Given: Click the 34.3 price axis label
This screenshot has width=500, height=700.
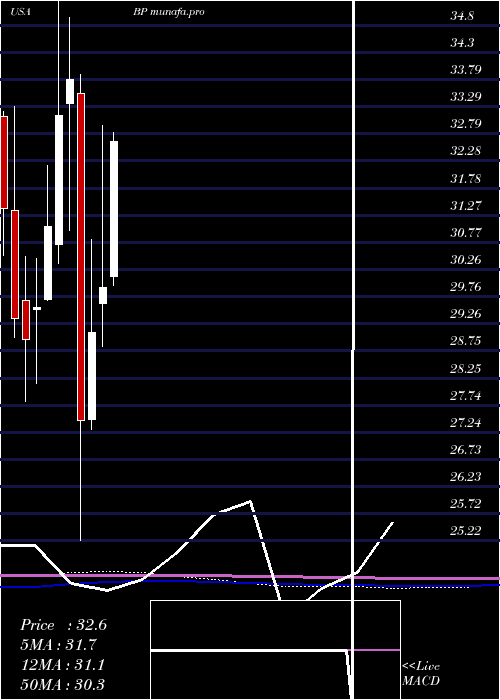Looking at the screenshot, I should [462, 43].
